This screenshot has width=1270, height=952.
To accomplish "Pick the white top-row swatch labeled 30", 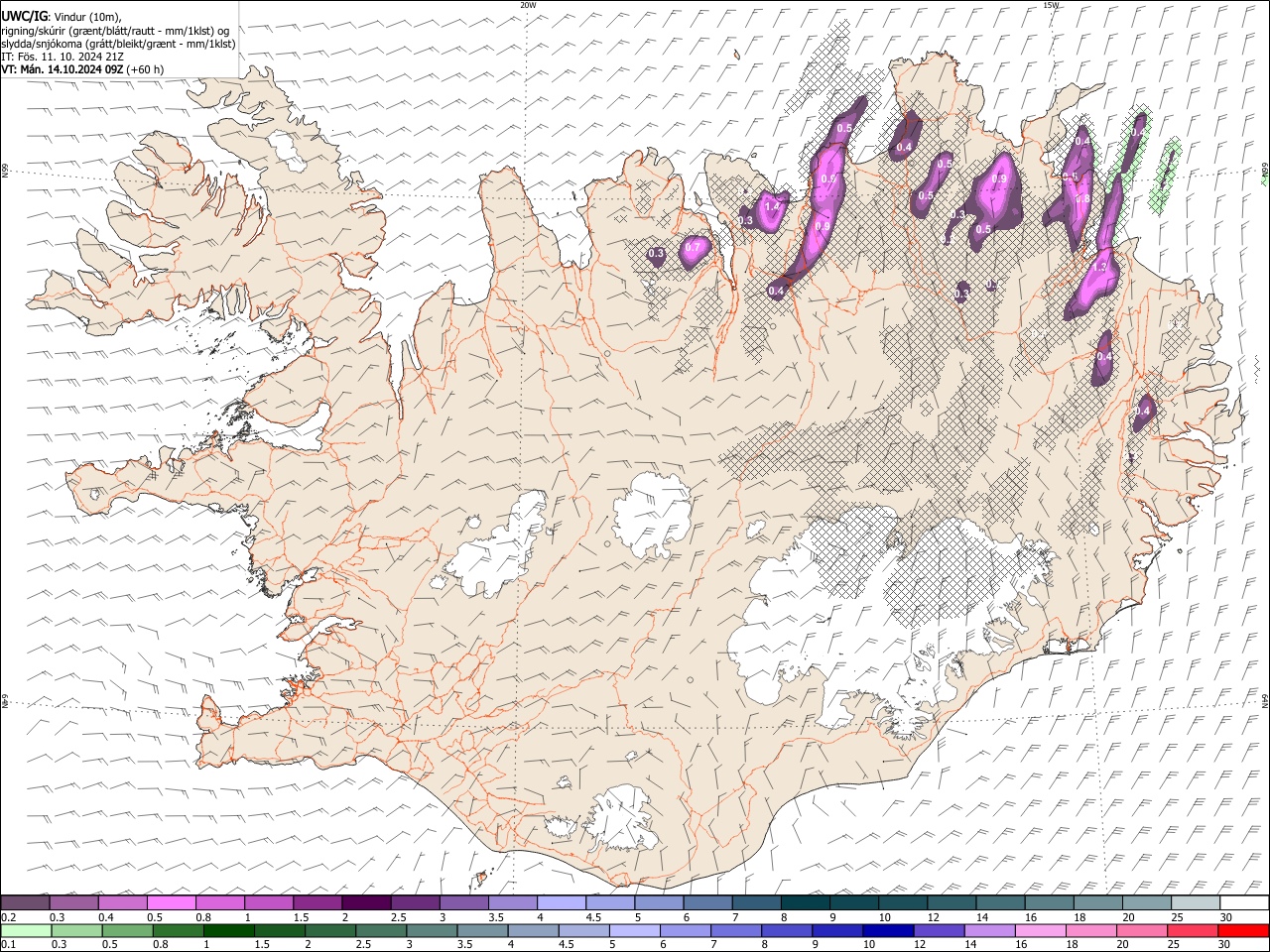I will click(x=1245, y=903).
